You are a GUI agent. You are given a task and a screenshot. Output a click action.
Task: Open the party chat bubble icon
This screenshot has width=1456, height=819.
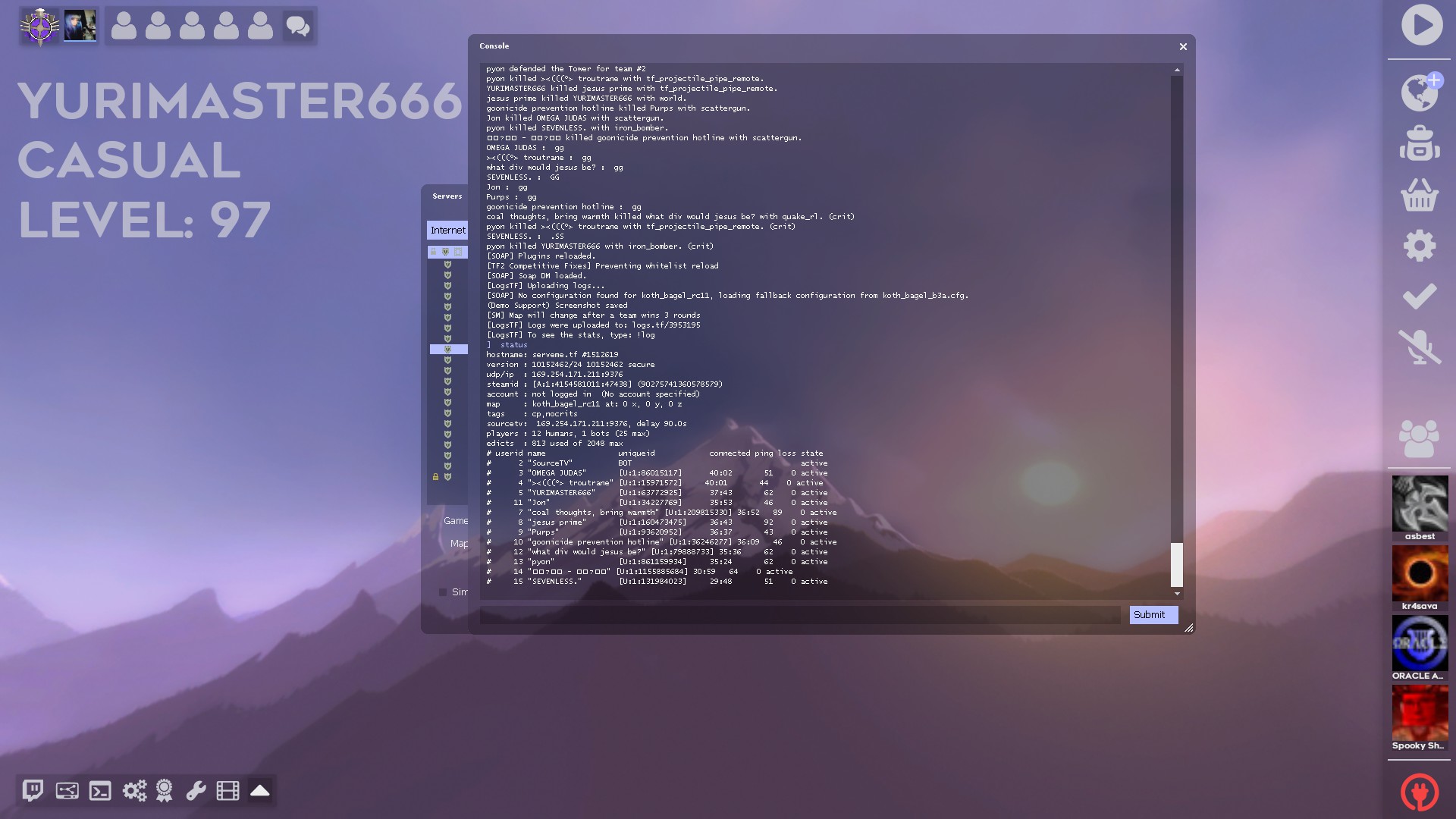pyautogui.click(x=298, y=27)
